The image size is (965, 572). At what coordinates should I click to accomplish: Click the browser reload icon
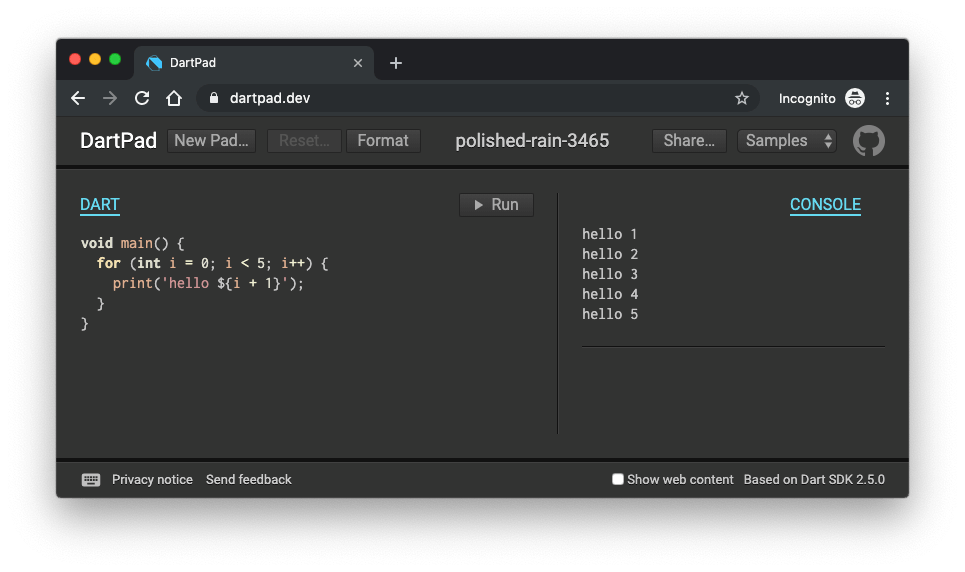click(142, 98)
